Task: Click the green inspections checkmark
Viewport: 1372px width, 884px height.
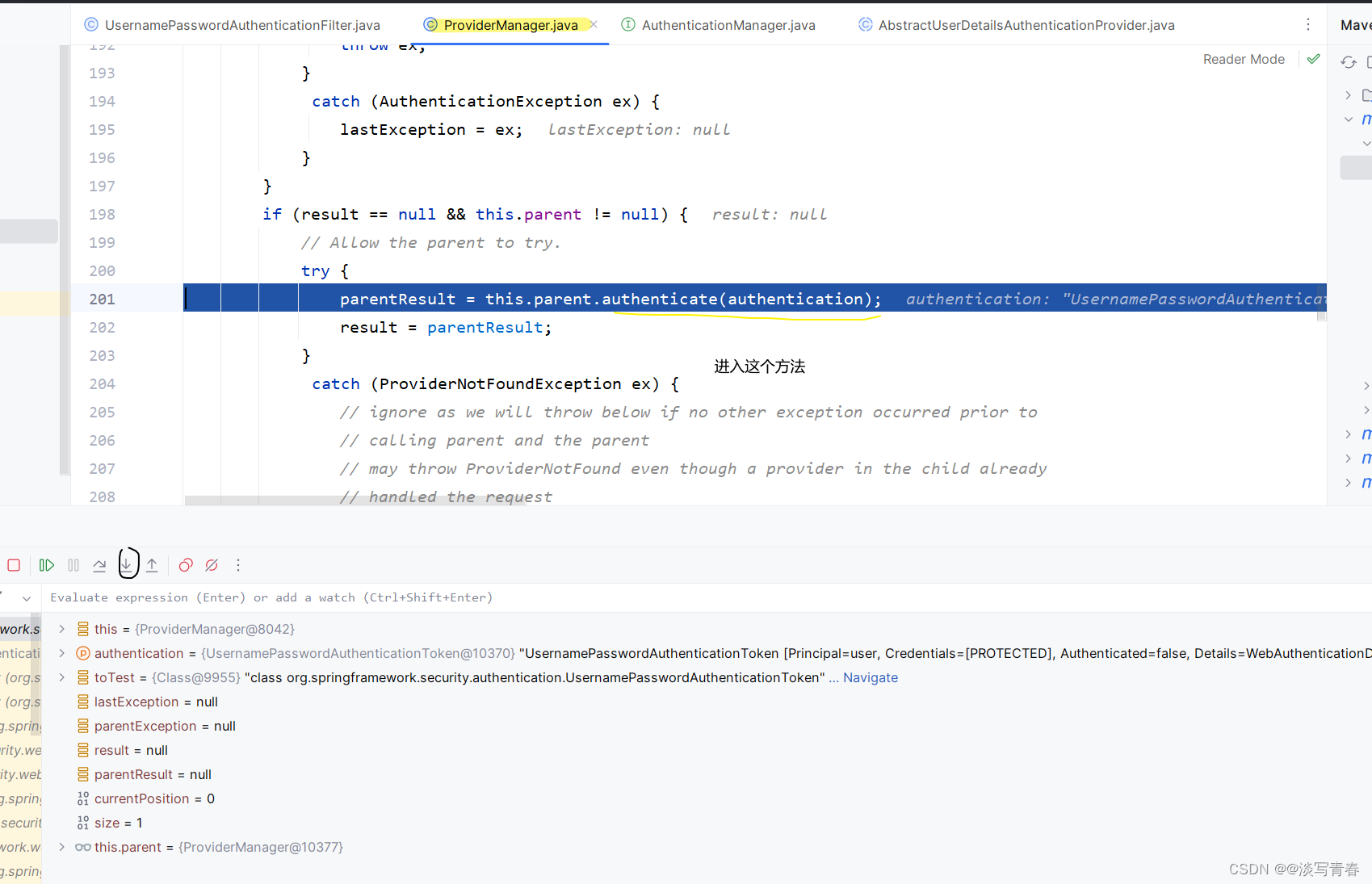Action: click(1312, 59)
